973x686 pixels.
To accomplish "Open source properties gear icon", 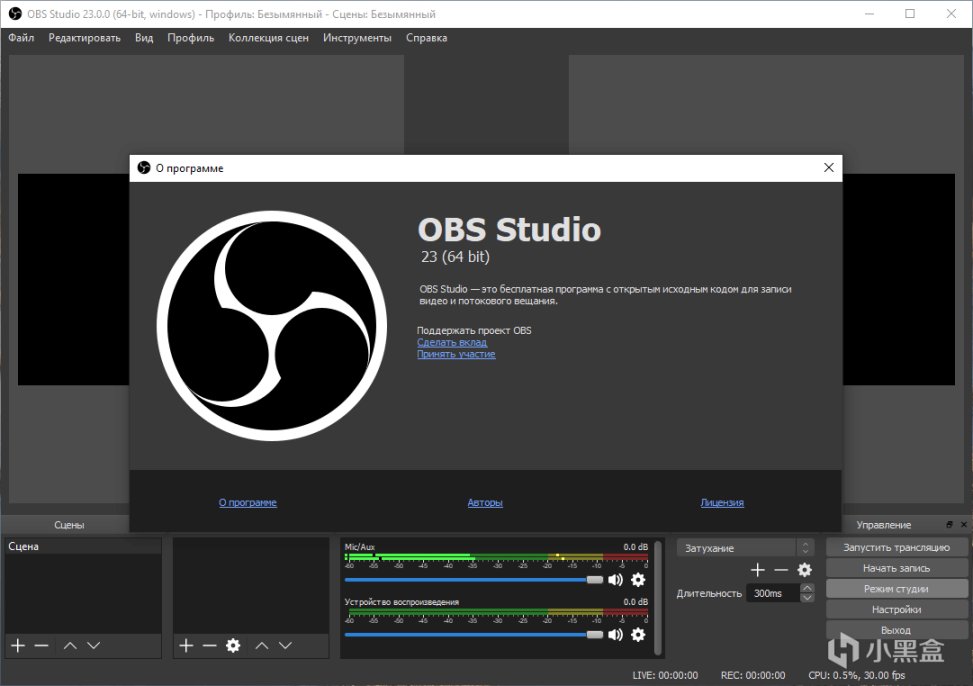I will 233,646.
